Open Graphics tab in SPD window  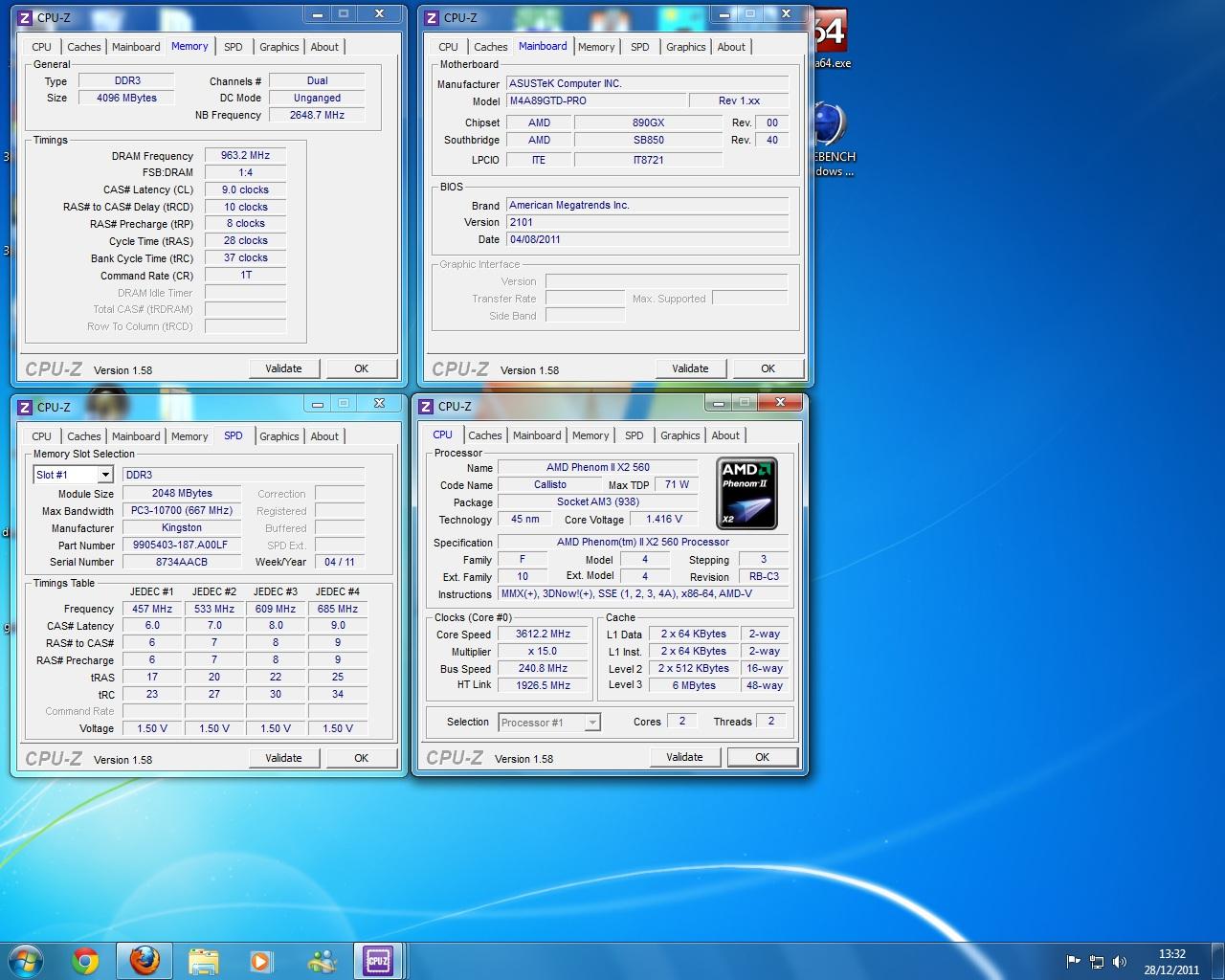(279, 436)
